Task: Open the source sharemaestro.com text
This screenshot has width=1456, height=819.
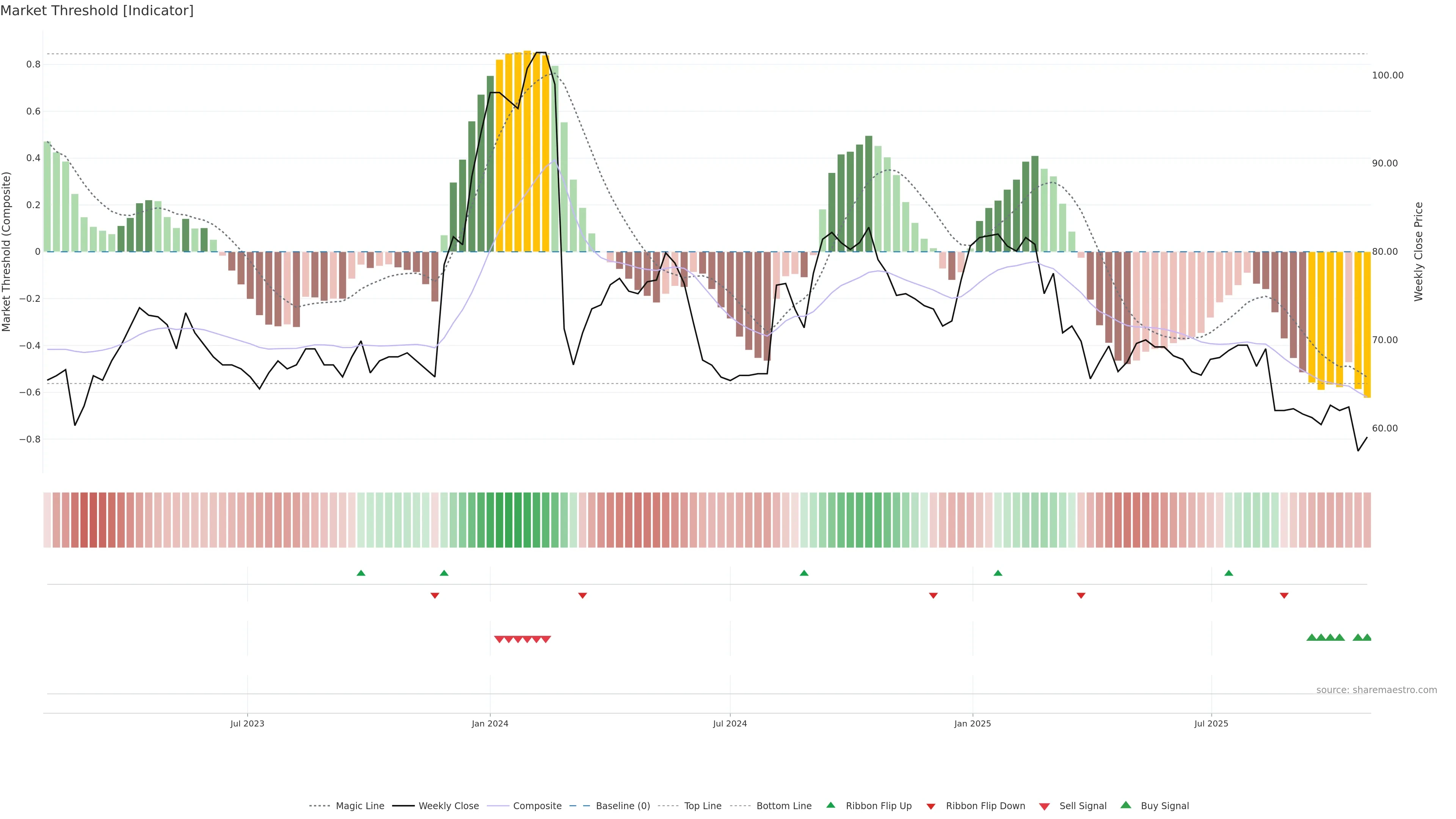Action: pyautogui.click(x=1376, y=690)
